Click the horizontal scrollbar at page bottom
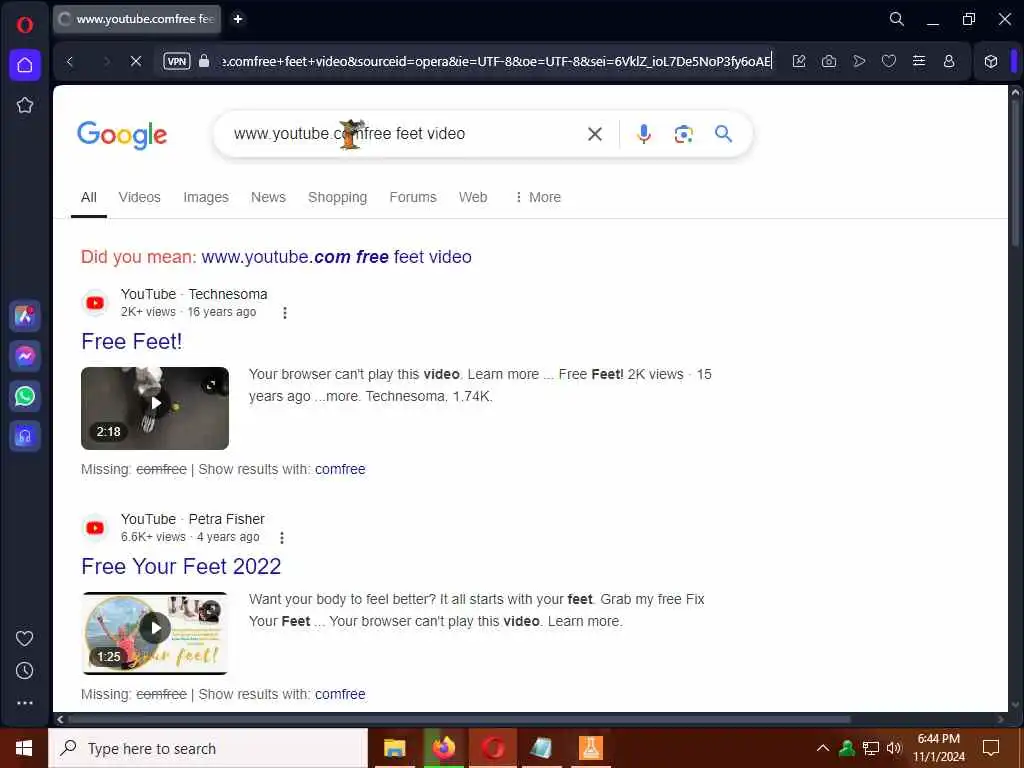The width and height of the screenshot is (1024, 768). 459,720
